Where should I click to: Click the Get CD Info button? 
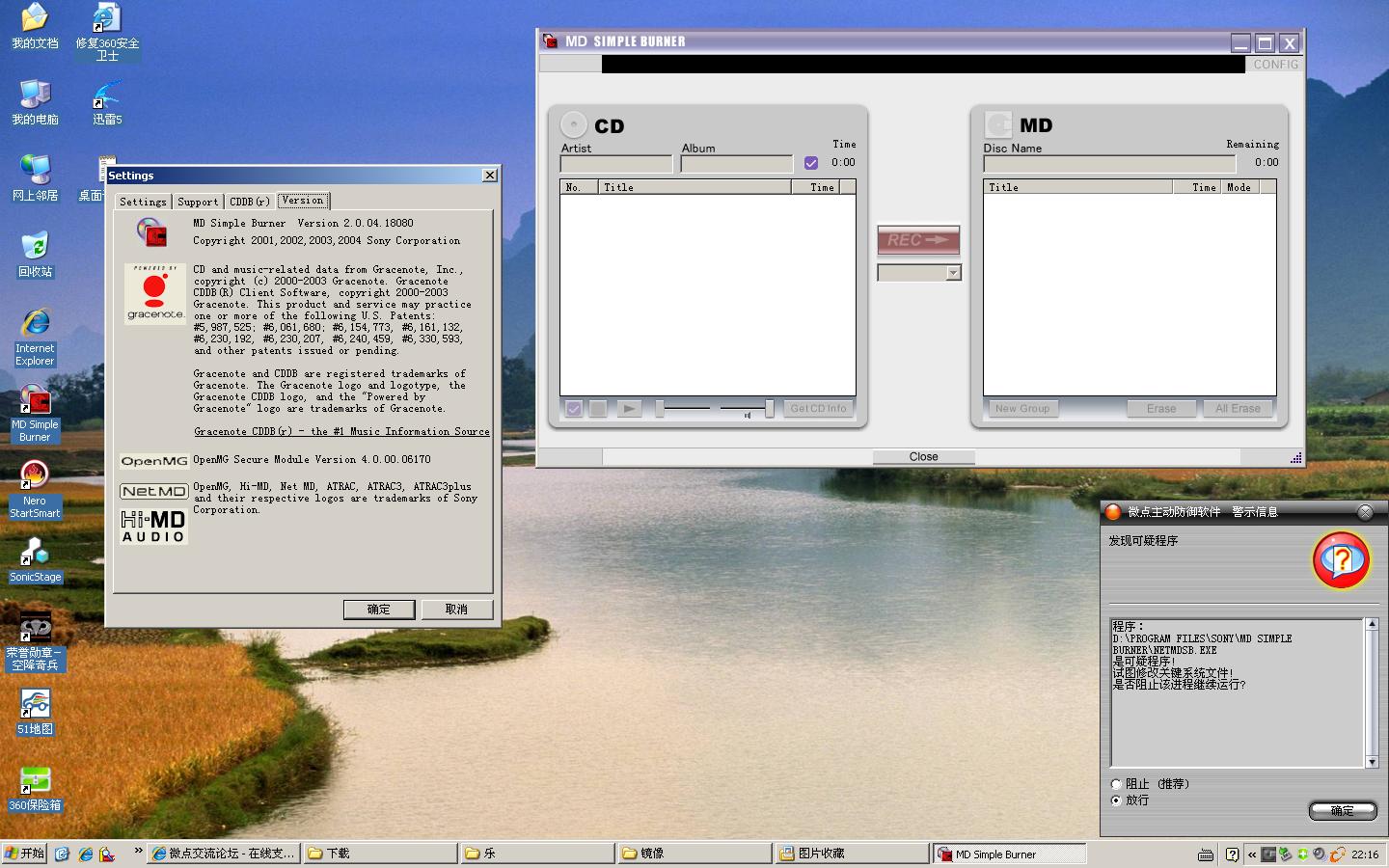click(x=818, y=409)
